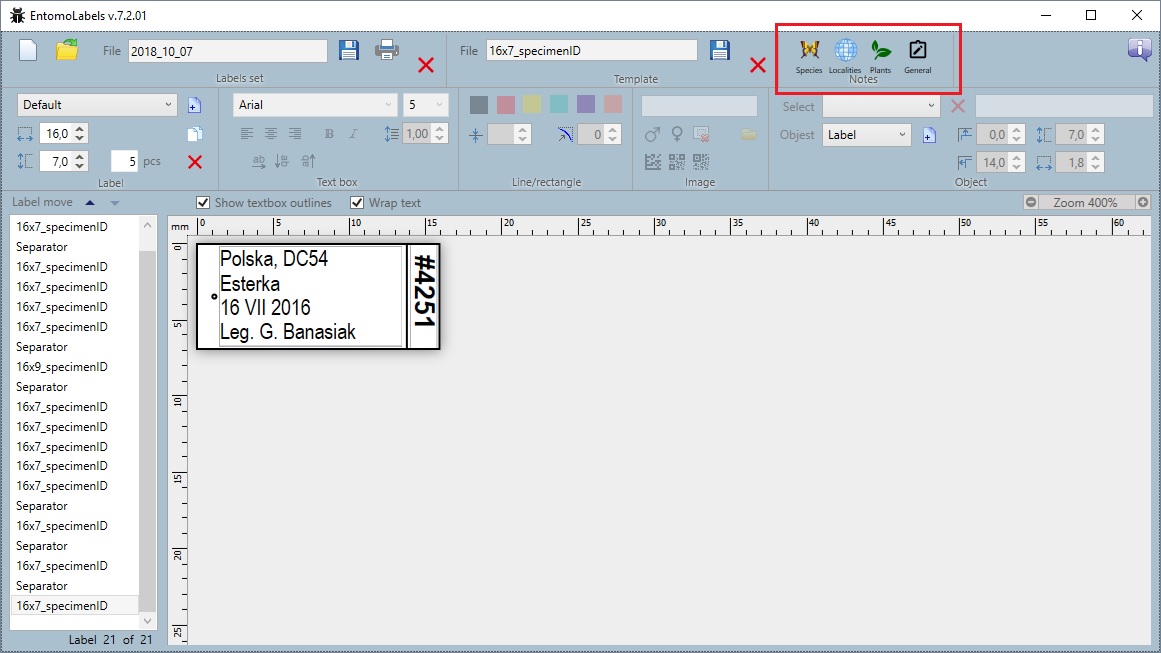1161x653 pixels.
Task: Open labels set folder icon
Action: 67,50
